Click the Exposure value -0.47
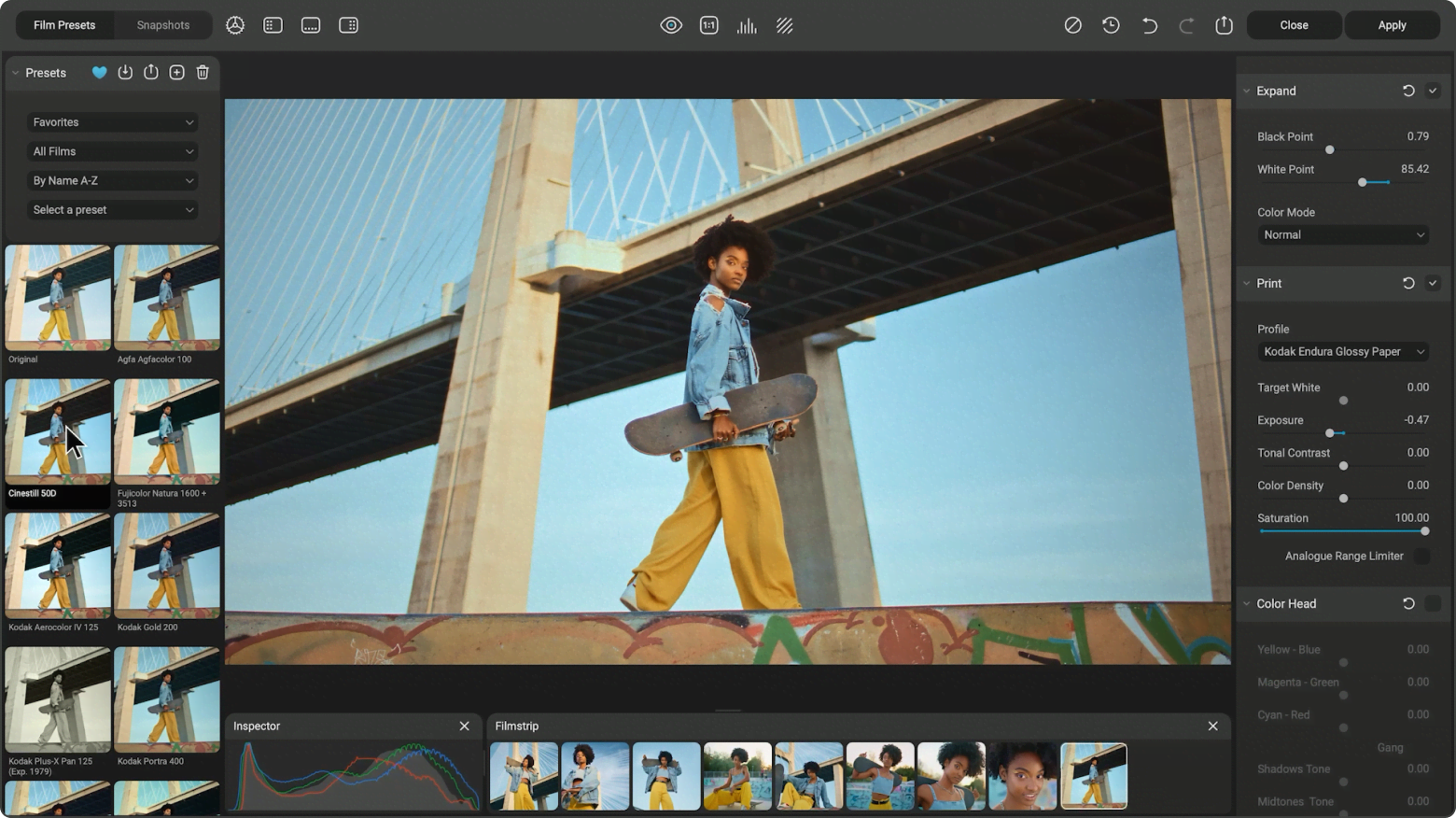The image size is (1456, 818). tap(1416, 420)
